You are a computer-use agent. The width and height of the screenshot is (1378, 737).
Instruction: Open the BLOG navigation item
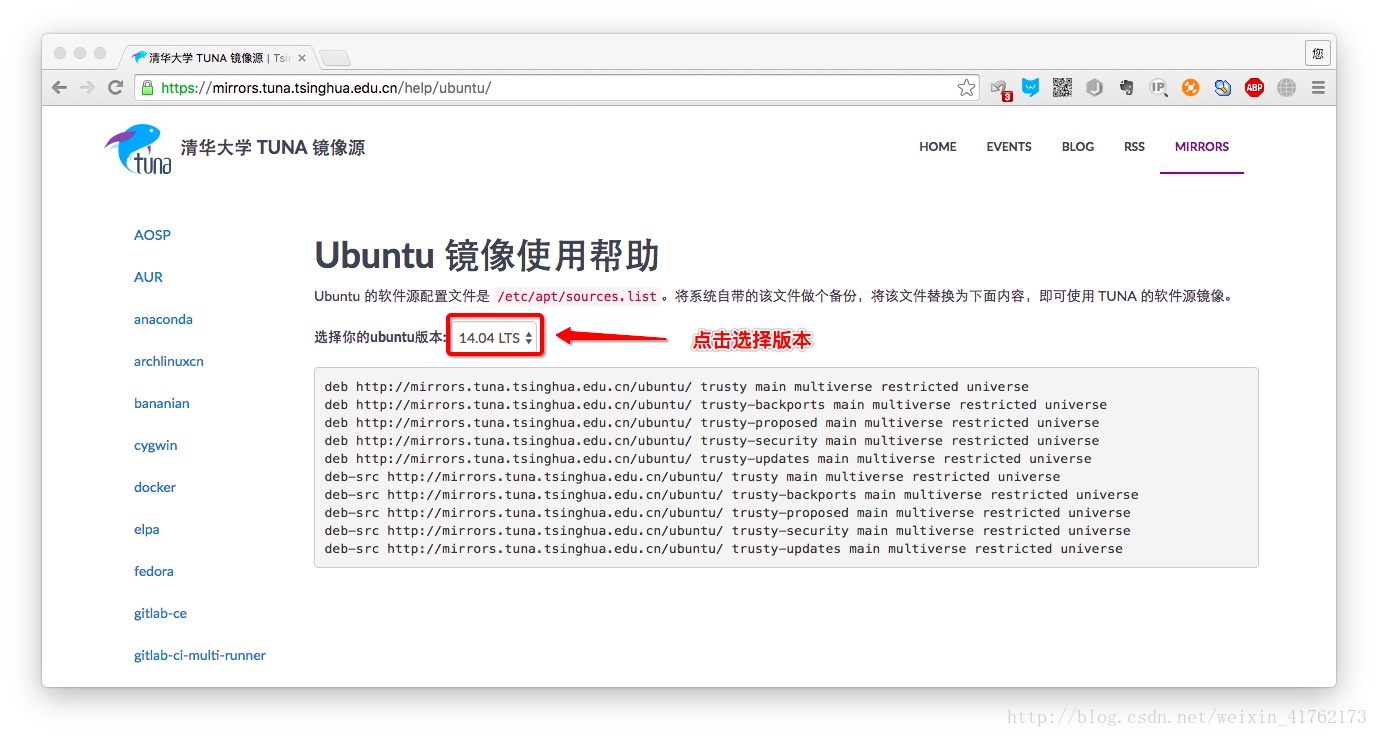(1078, 147)
